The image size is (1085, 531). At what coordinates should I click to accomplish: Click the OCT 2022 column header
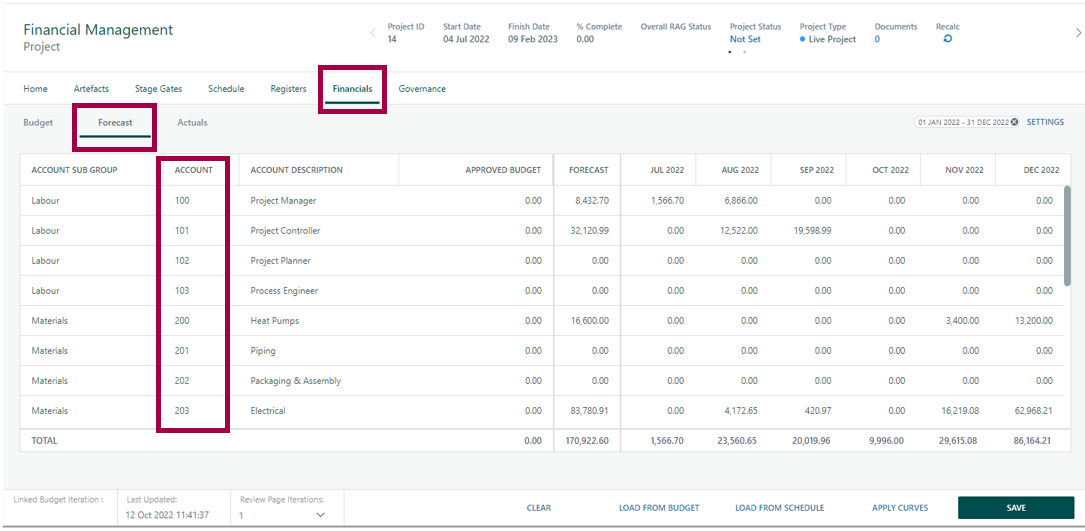point(891,170)
